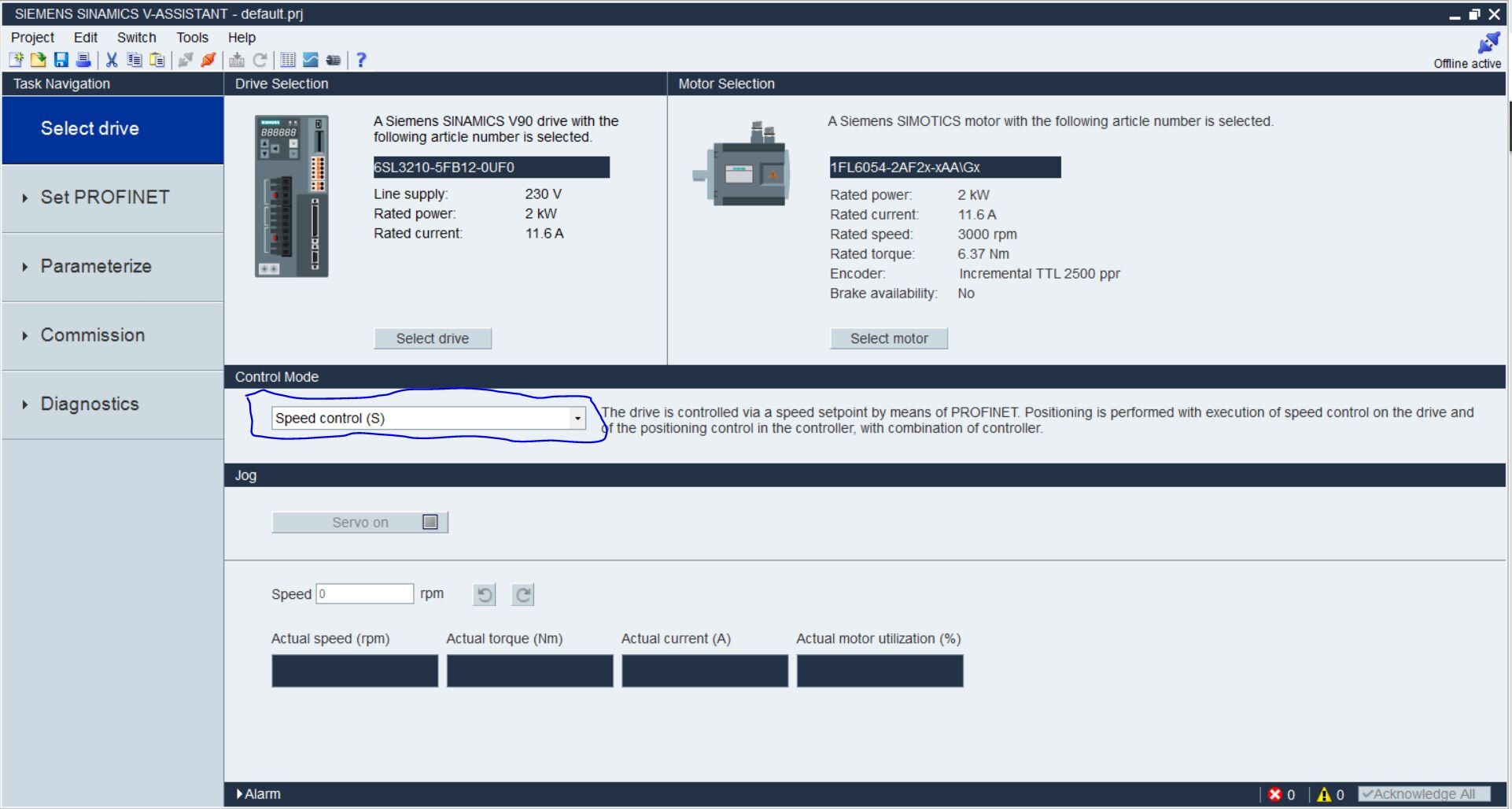Screen dimensions: 1512x809
Task: Click the Copy toolbar icon
Action: click(135, 60)
